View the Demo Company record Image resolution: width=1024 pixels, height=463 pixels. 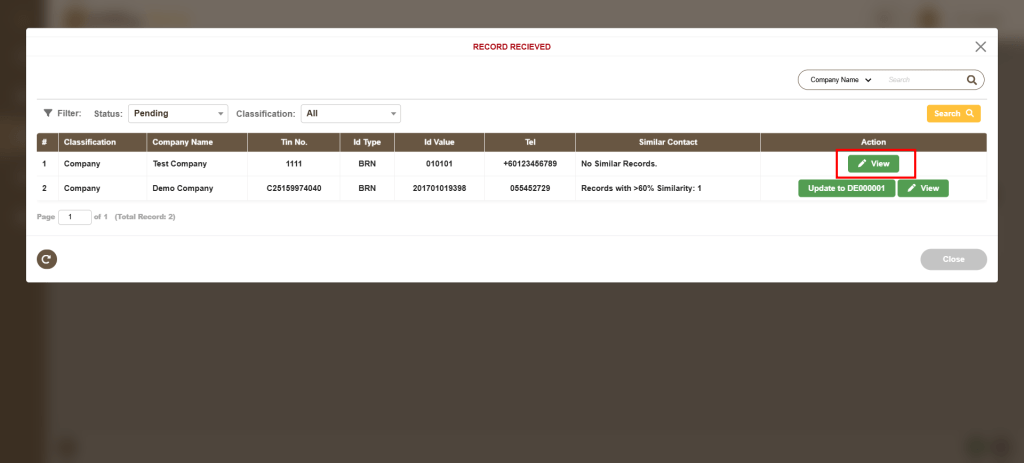(922, 188)
